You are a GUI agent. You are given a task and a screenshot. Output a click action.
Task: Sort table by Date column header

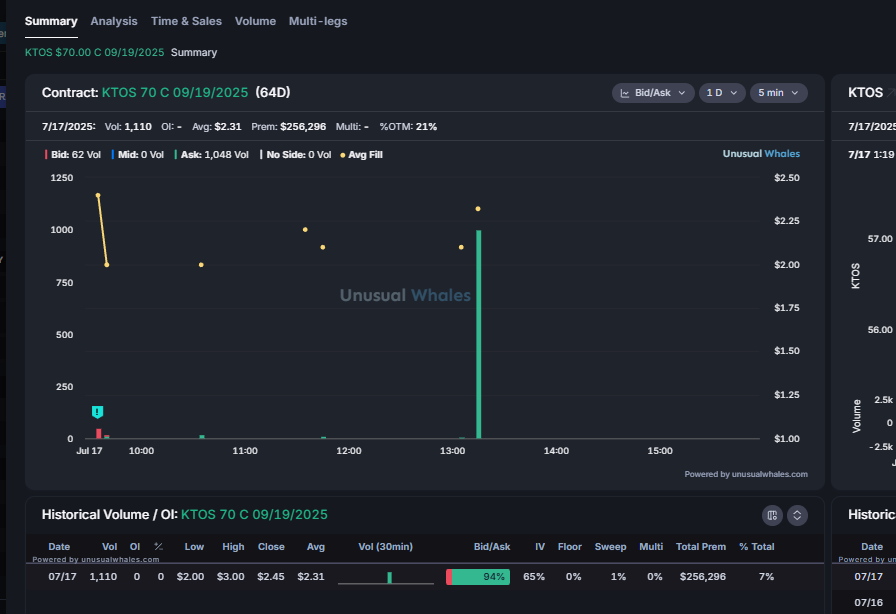59,547
